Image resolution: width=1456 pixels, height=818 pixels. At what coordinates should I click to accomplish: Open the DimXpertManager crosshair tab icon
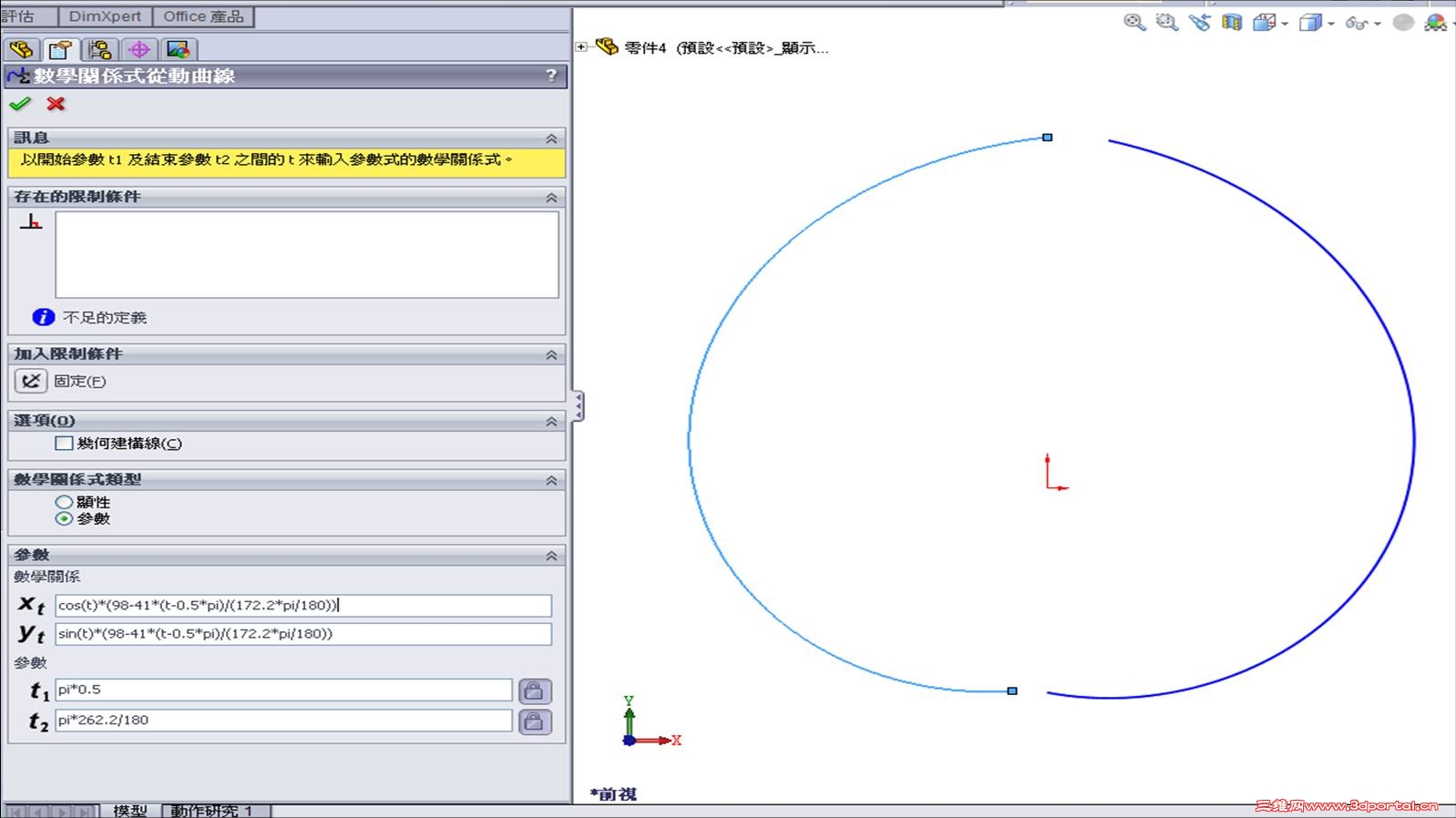tap(139, 49)
